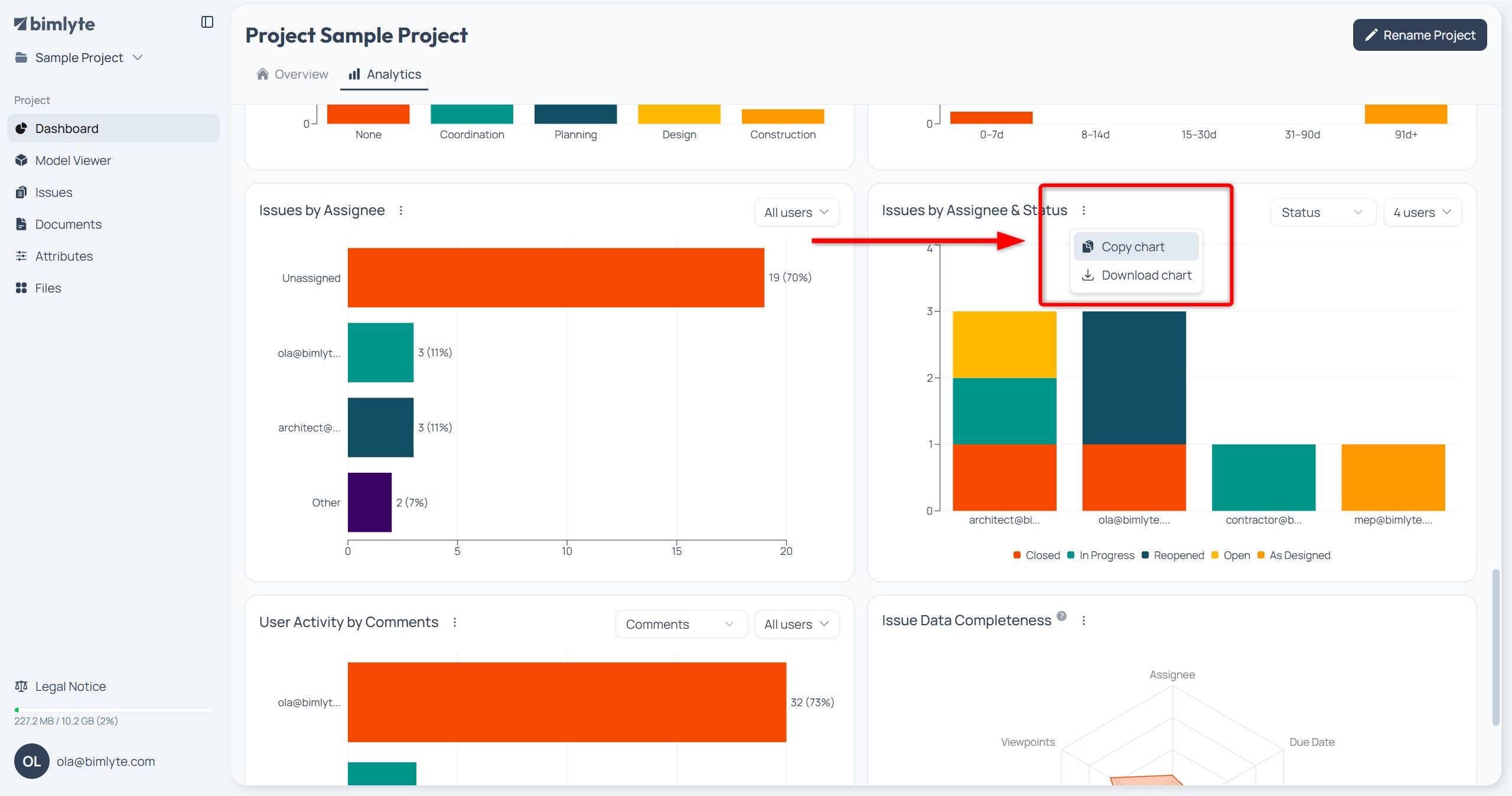Click the Viewpoints radar label
This screenshot has height=796, width=1512.
point(1028,742)
